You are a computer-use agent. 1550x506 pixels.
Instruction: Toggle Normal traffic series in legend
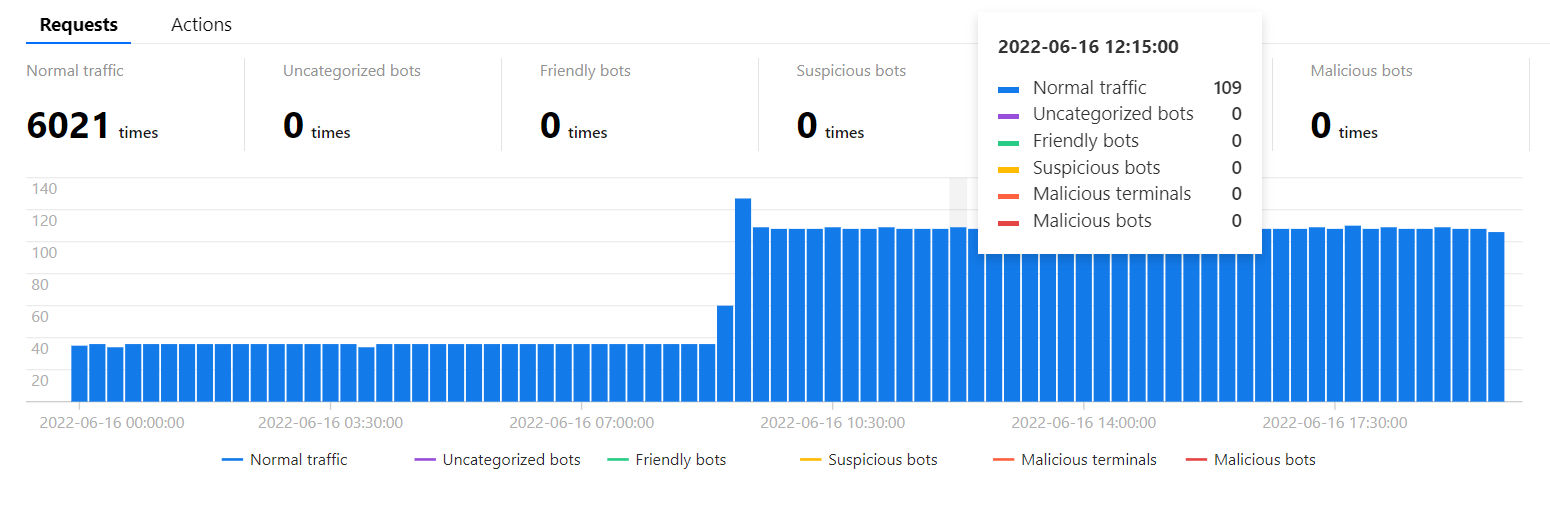tap(298, 460)
